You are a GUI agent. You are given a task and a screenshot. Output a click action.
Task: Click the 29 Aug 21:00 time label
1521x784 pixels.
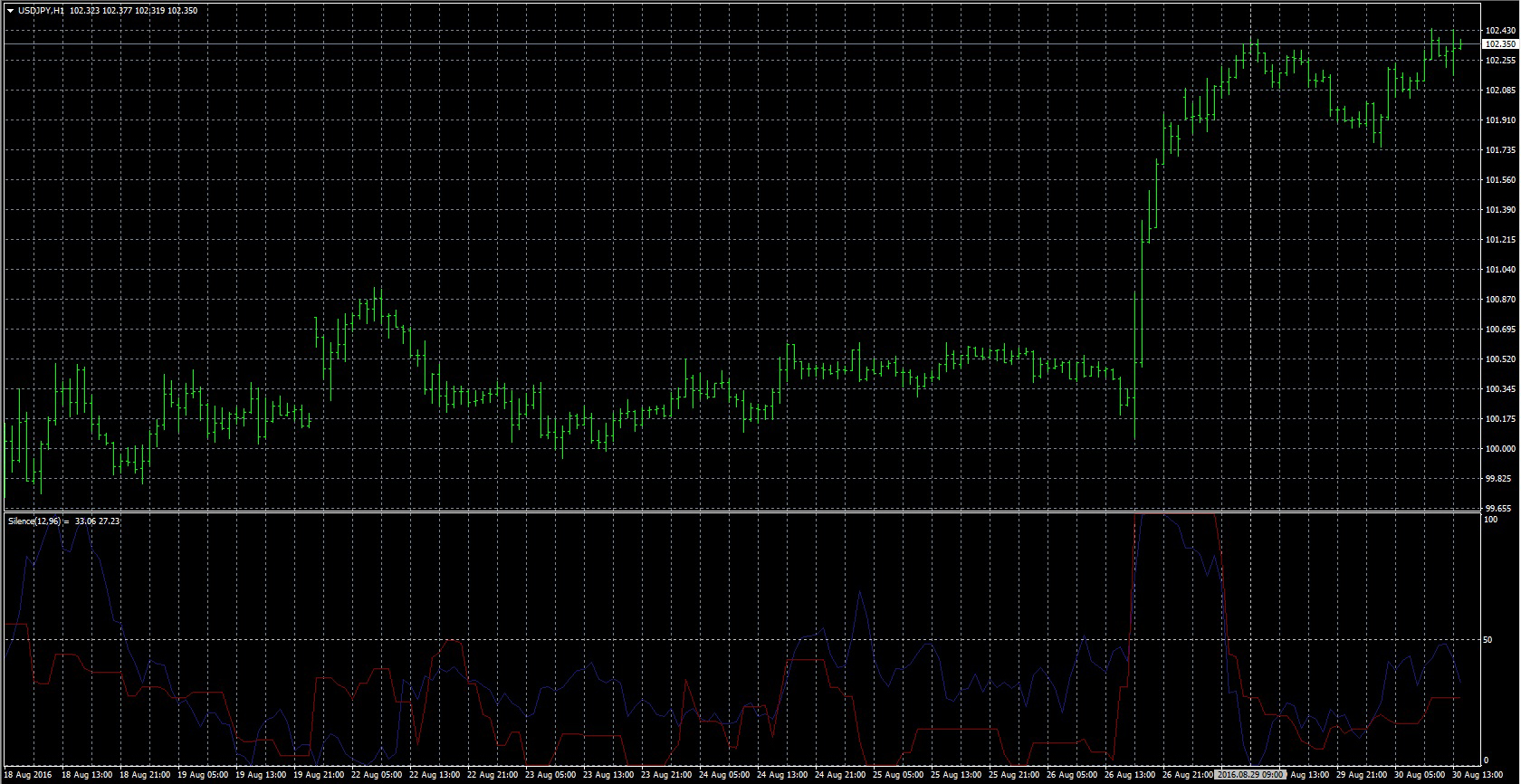click(1362, 775)
